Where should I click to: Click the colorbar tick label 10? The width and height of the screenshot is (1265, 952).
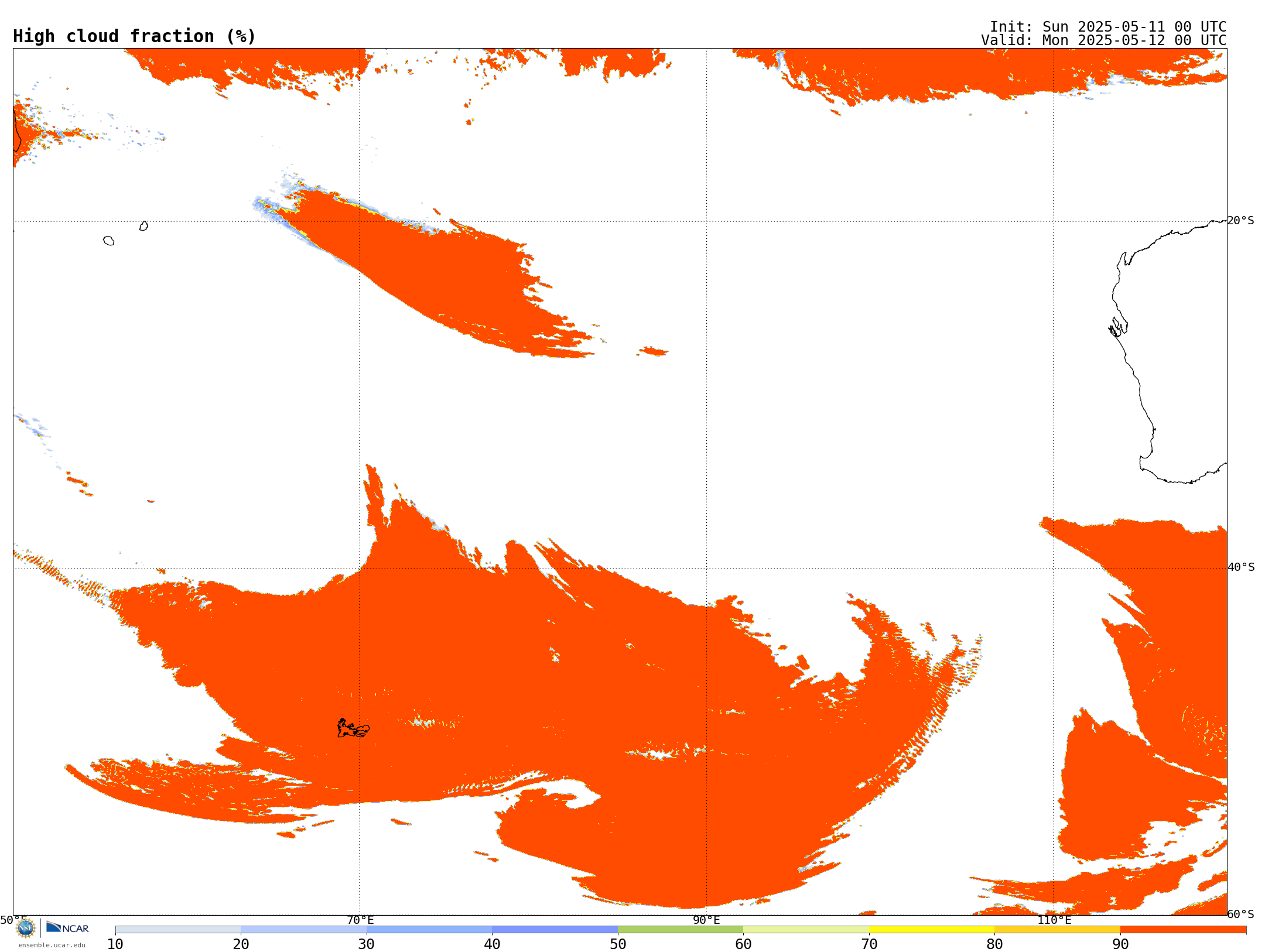click(x=115, y=944)
